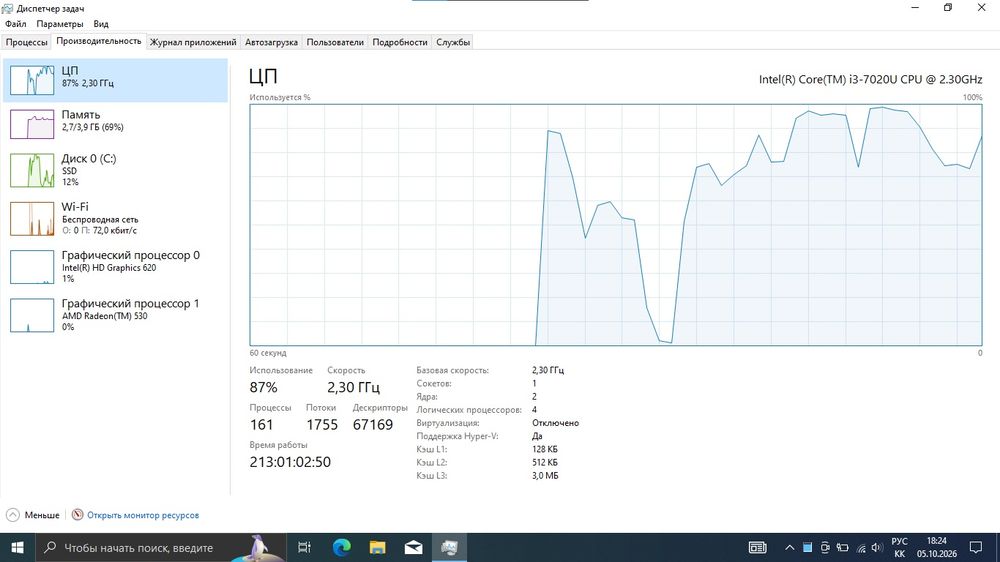Click the taskbar search box
The height and width of the screenshot is (562, 1000).
pyautogui.click(x=161, y=547)
